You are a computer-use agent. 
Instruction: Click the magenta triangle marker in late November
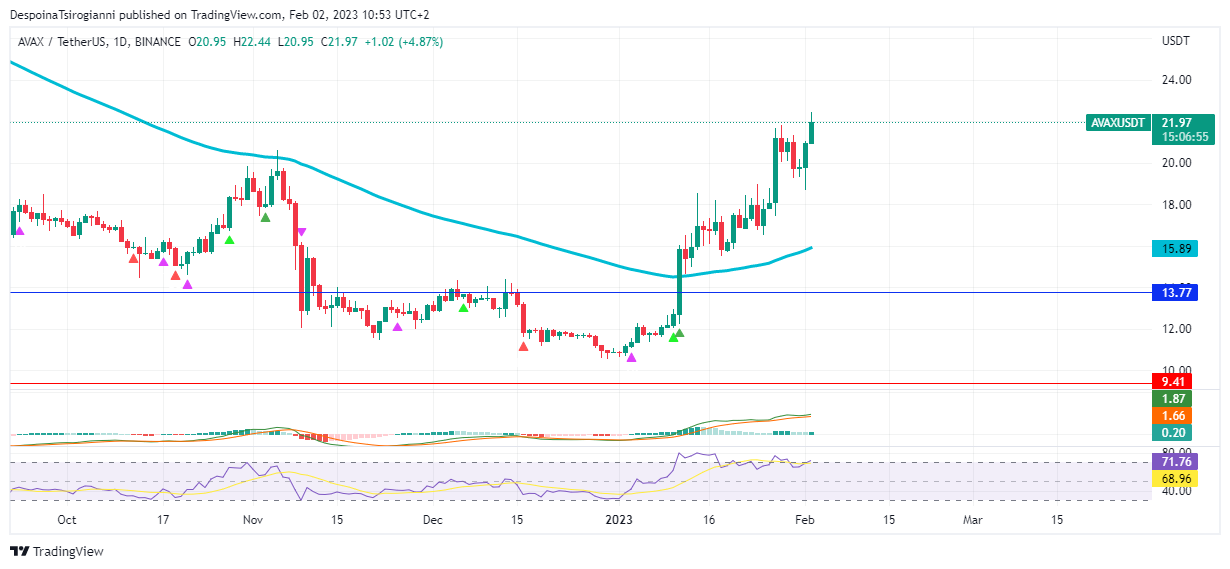point(397,326)
